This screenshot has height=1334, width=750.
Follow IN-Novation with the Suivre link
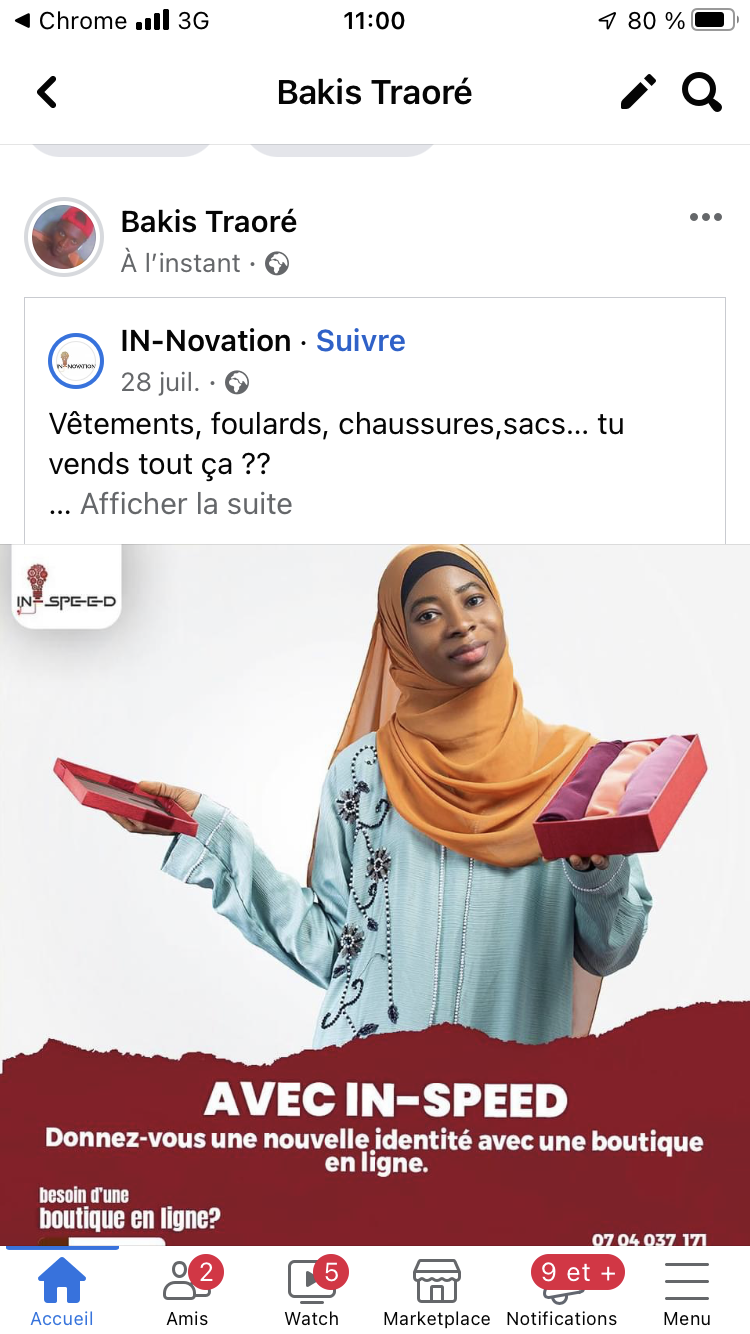pyautogui.click(x=361, y=341)
